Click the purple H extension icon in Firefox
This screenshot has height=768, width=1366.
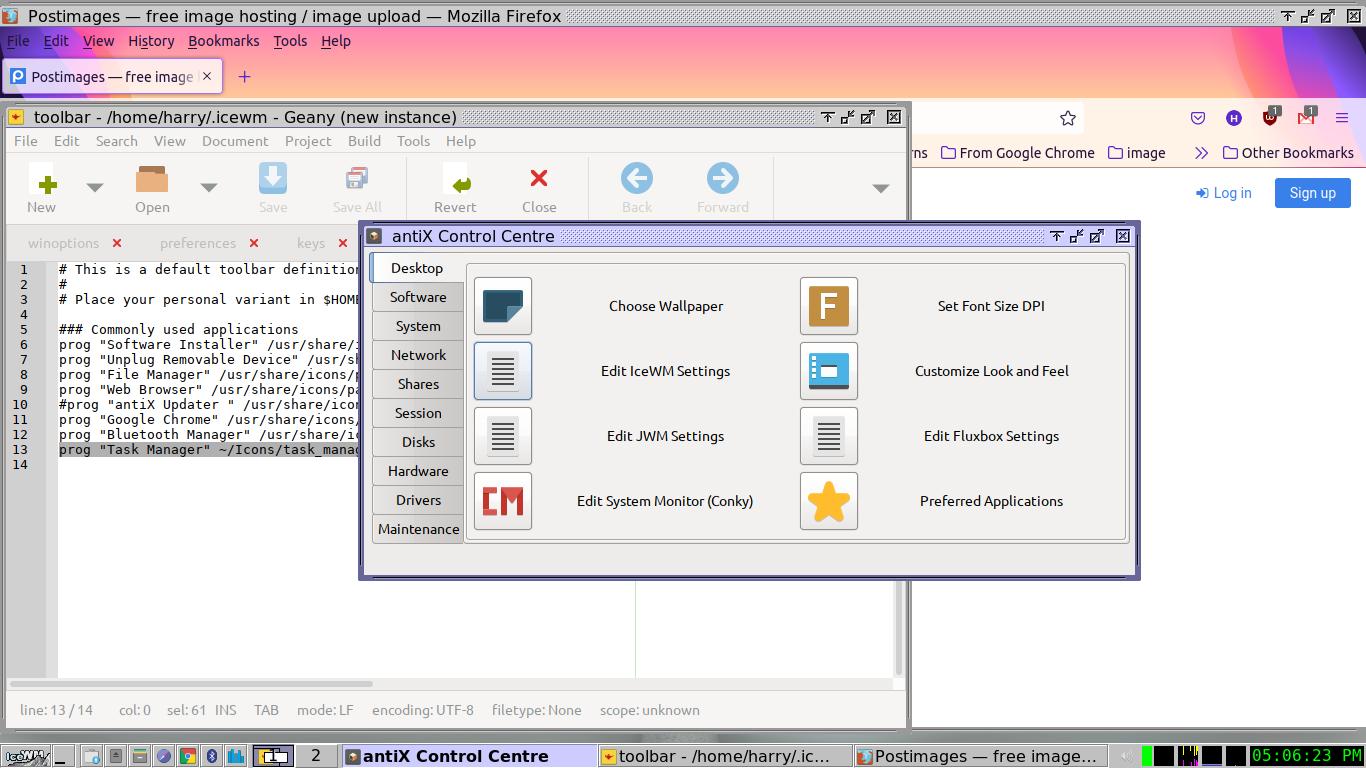(1234, 118)
